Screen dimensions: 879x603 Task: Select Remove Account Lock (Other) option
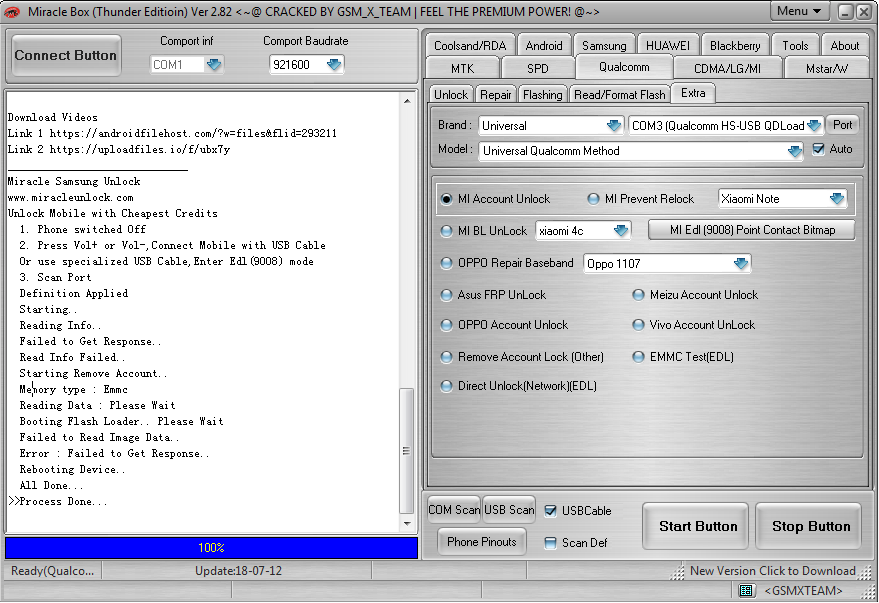pos(446,357)
